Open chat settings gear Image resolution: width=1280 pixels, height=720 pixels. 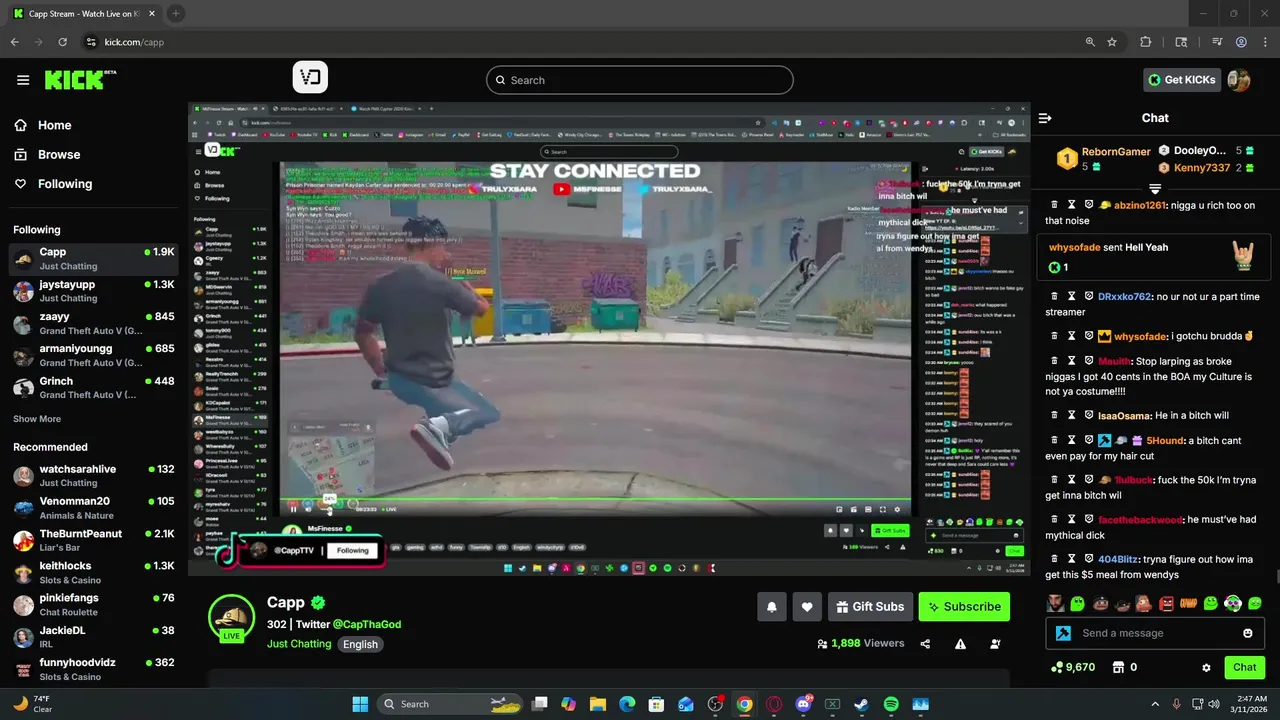tap(1206, 668)
